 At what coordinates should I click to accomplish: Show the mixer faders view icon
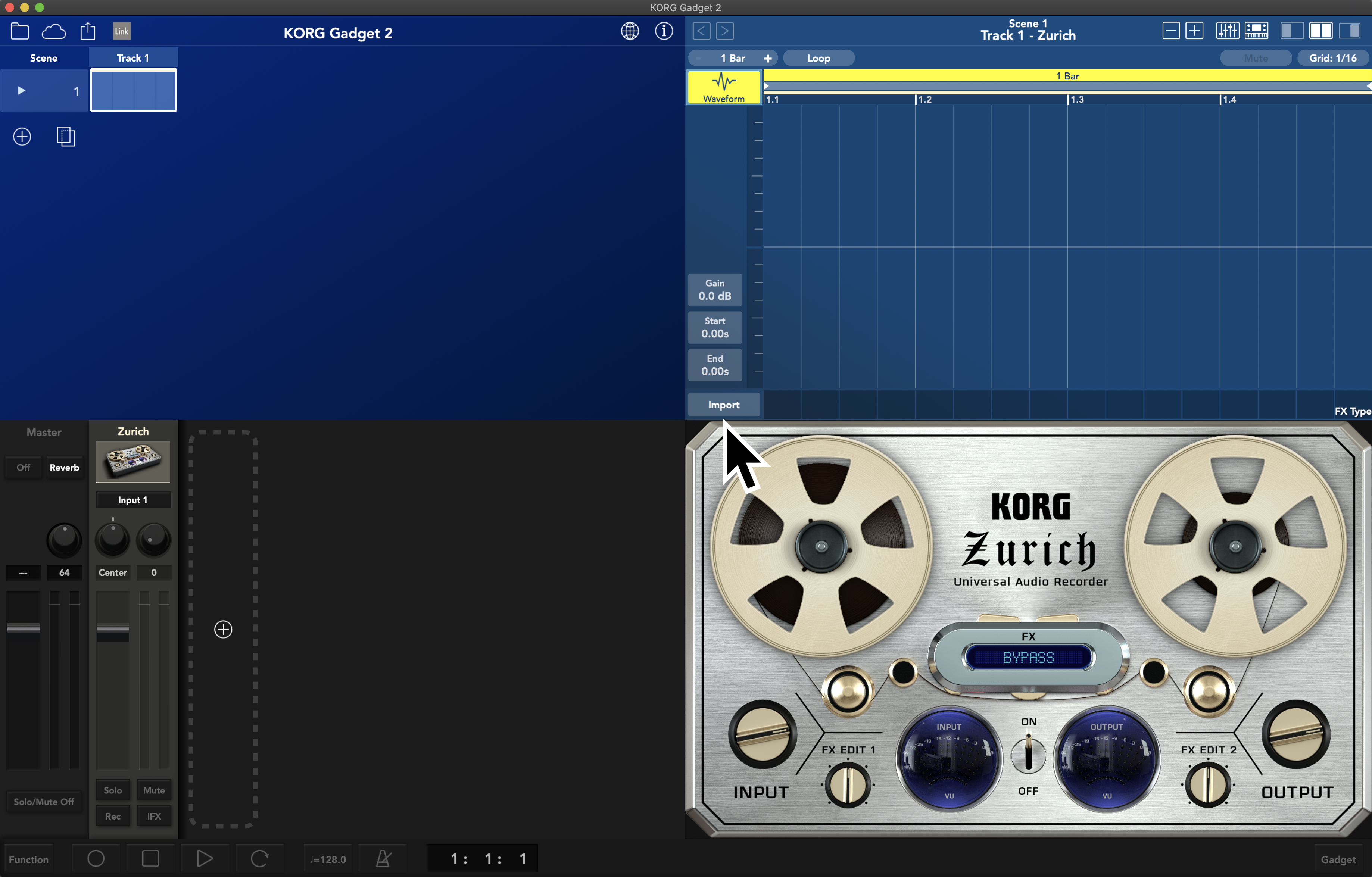click(1227, 31)
